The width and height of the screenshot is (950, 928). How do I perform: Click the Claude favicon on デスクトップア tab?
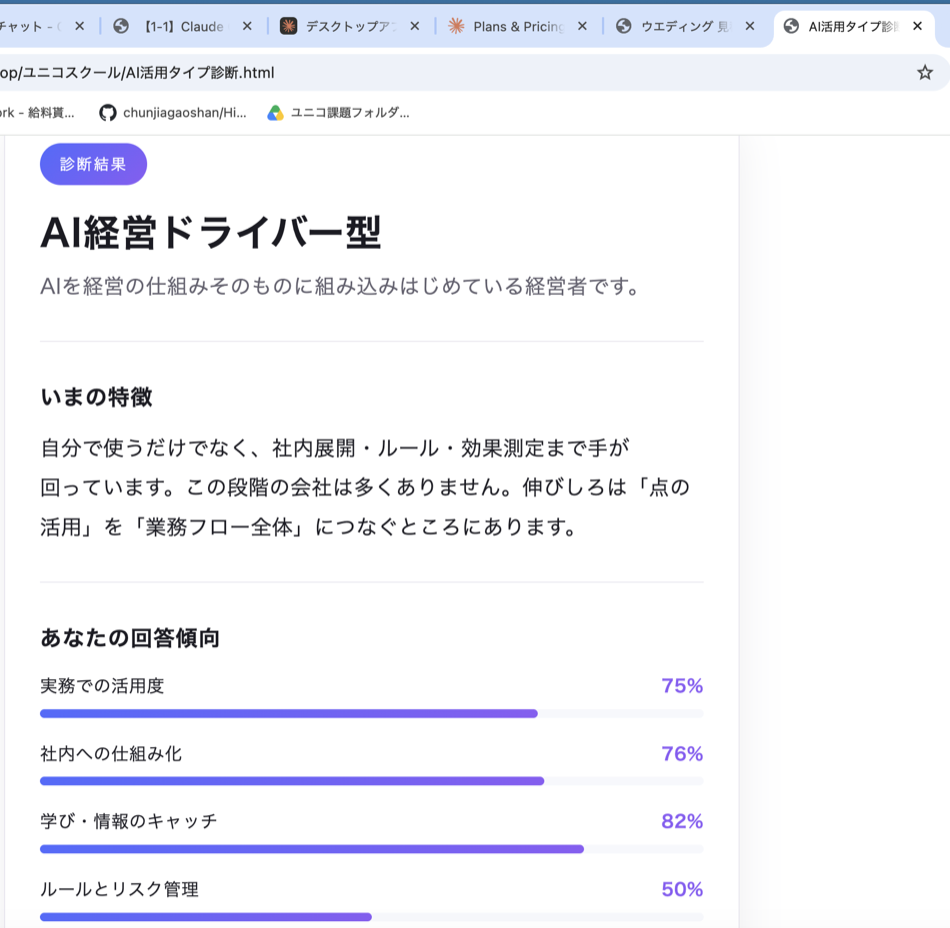pyautogui.click(x=288, y=26)
